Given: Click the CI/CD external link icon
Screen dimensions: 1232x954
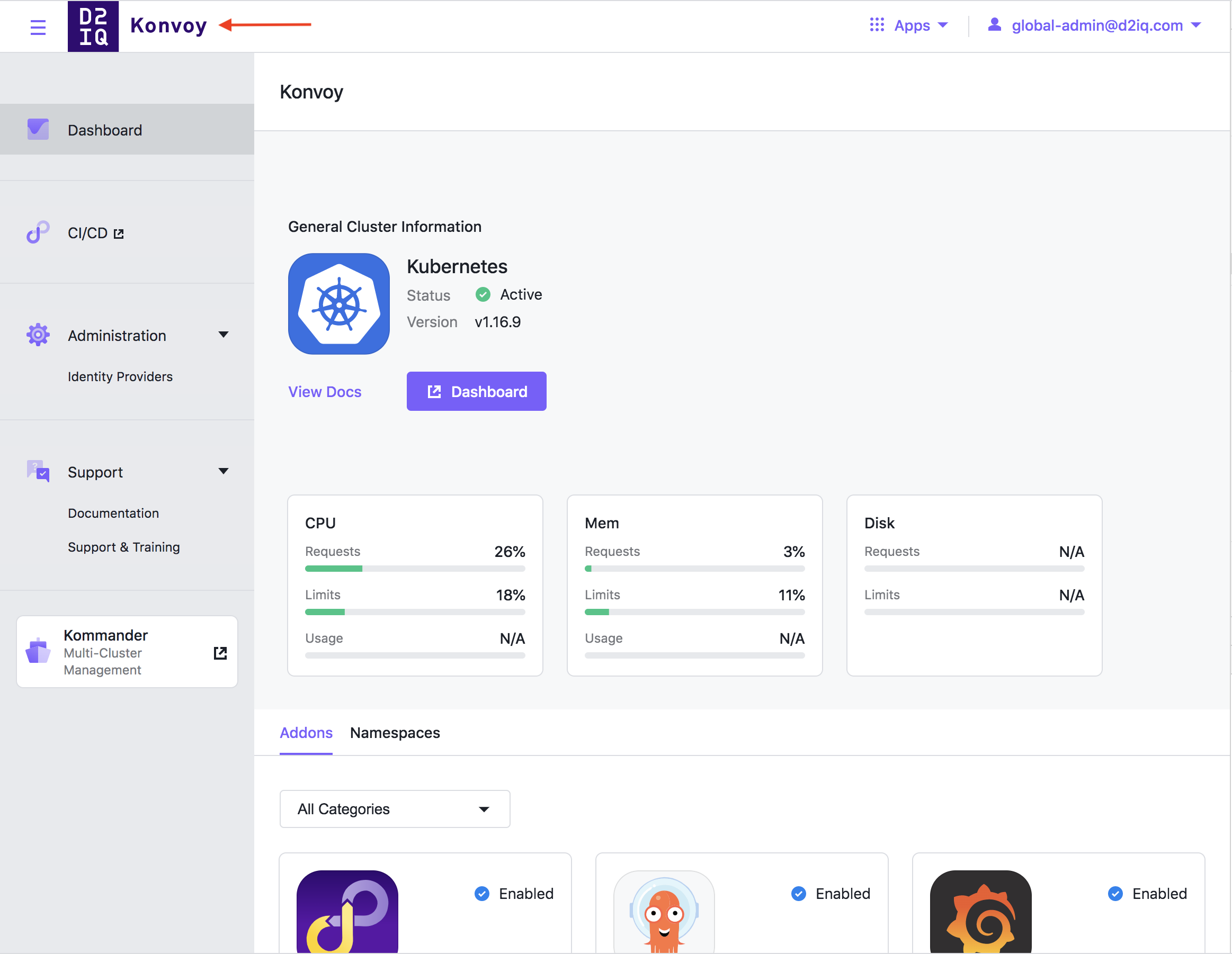Looking at the screenshot, I should [x=119, y=234].
